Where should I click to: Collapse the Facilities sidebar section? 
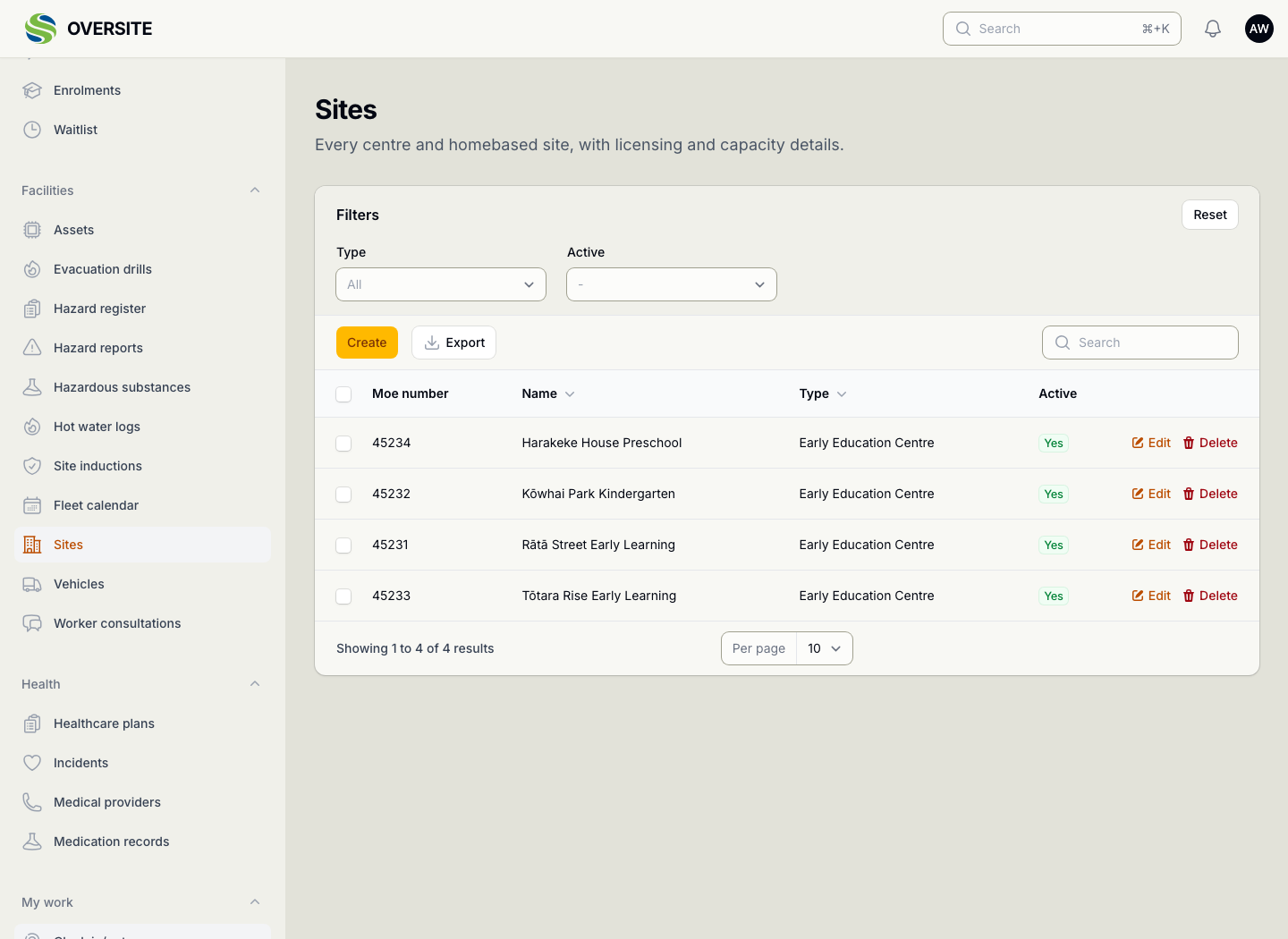(255, 190)
